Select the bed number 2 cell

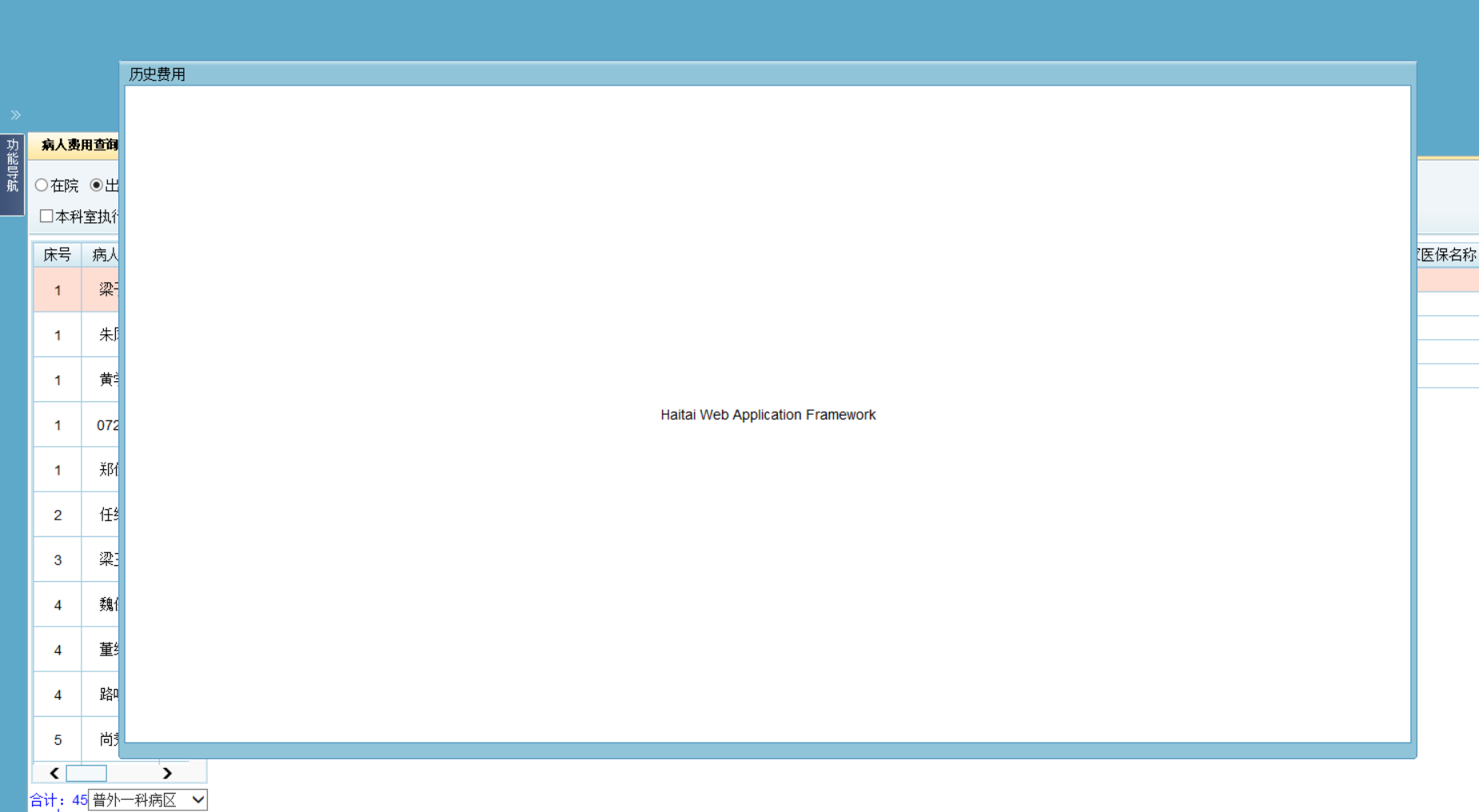pos(58,515)
